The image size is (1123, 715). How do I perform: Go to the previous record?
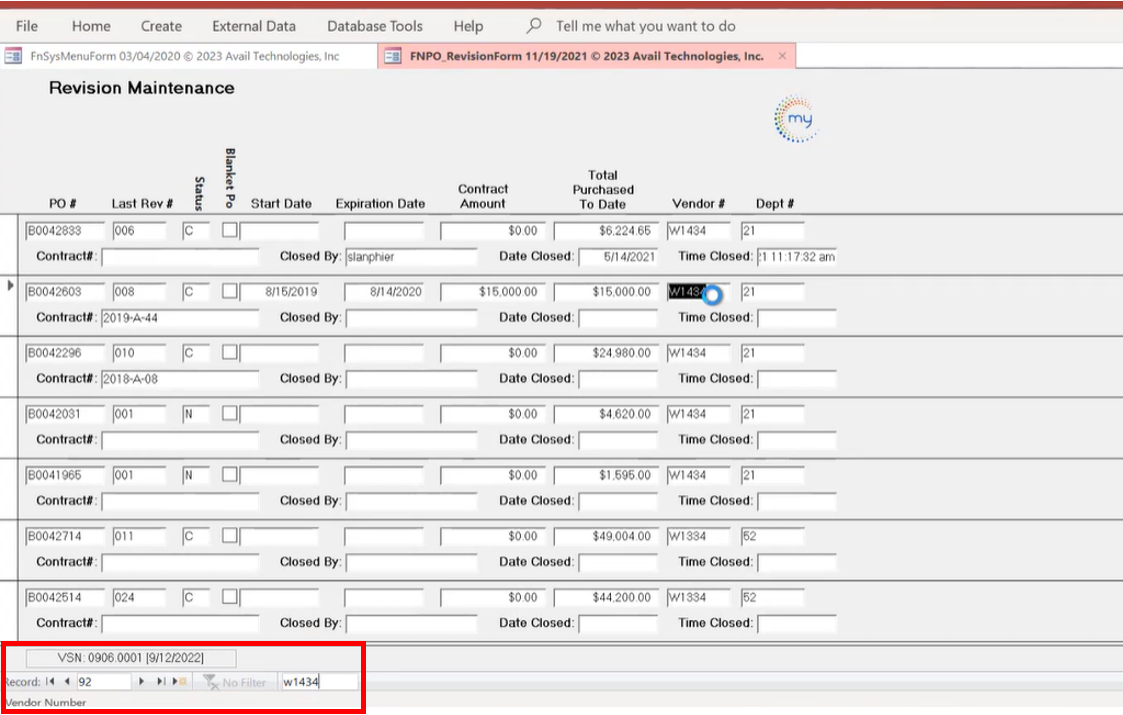(66, 681)
